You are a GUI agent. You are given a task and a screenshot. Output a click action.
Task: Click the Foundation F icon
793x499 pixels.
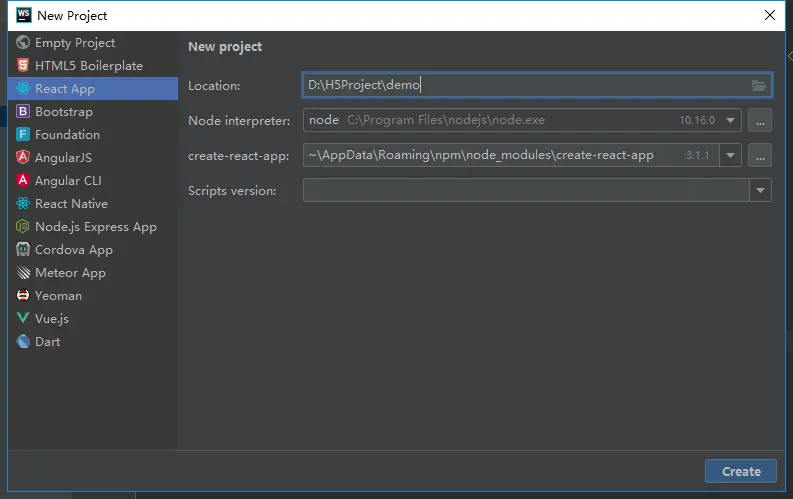tap(23, 134)
